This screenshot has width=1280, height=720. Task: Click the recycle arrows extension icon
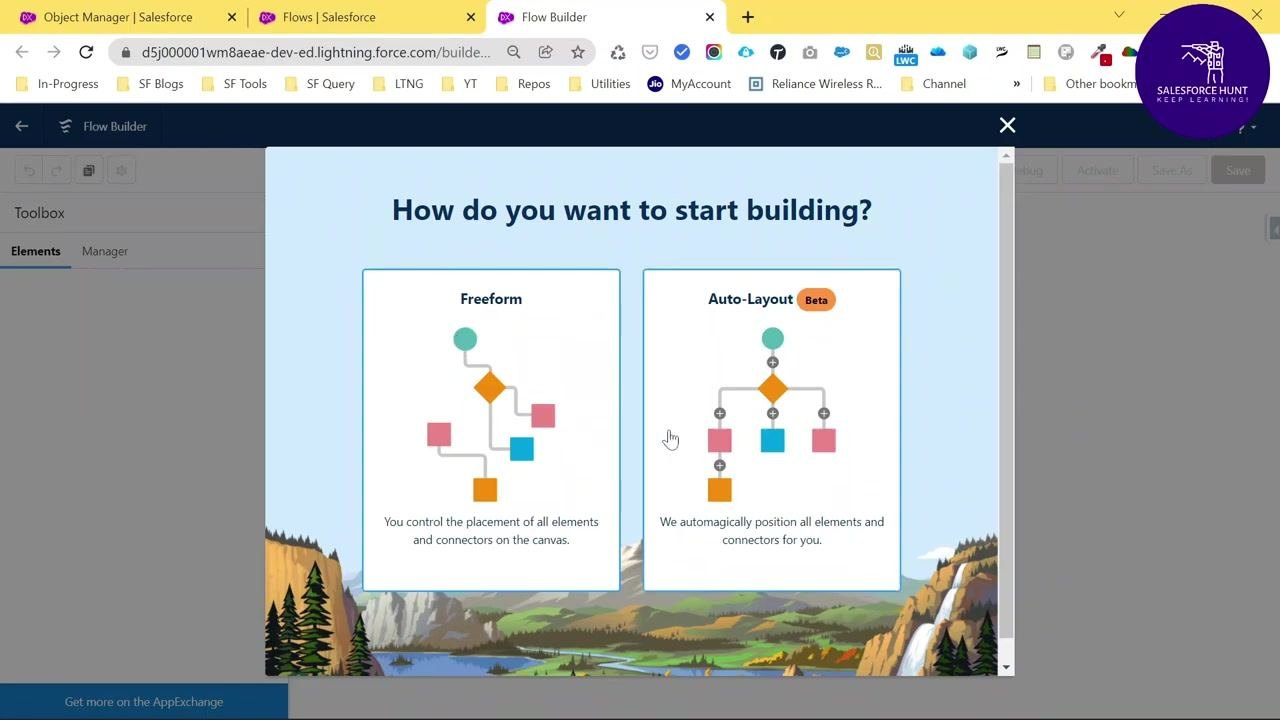618,52
